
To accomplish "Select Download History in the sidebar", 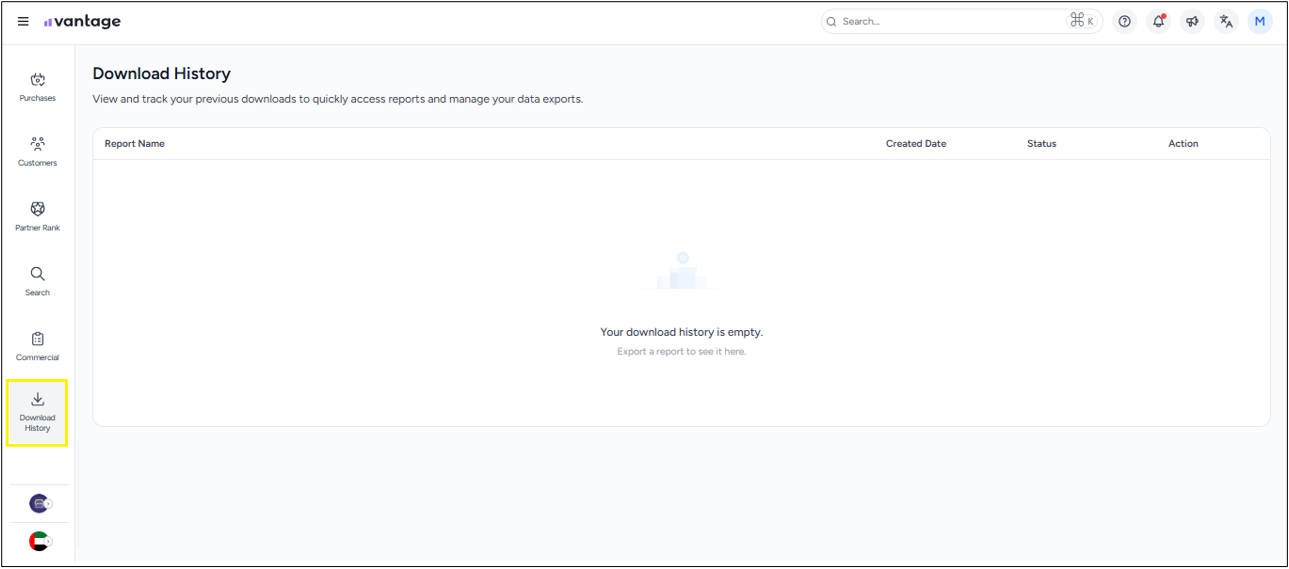I will point(37,412).
